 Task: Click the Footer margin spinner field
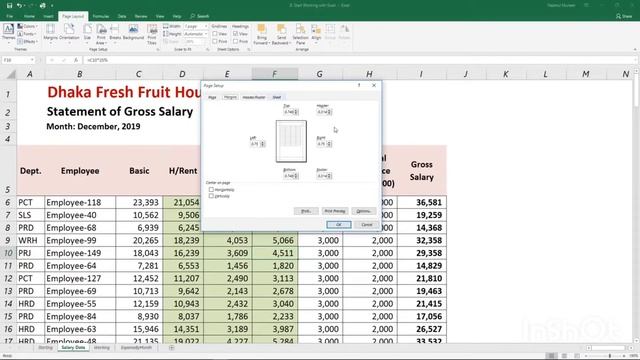pyautogui.click(x=324, y=176)
